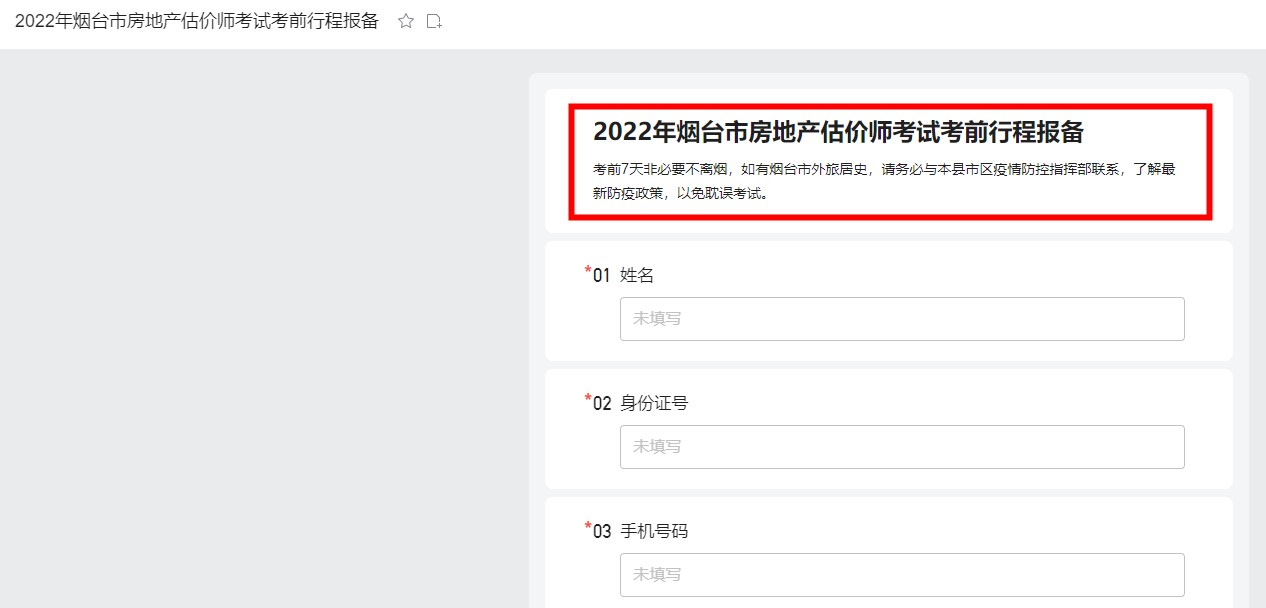The height and width of the screenshot is (608, 1266).
Task: Click the 未填写 placeholder under question 01
Action: (x=657, y=318)
